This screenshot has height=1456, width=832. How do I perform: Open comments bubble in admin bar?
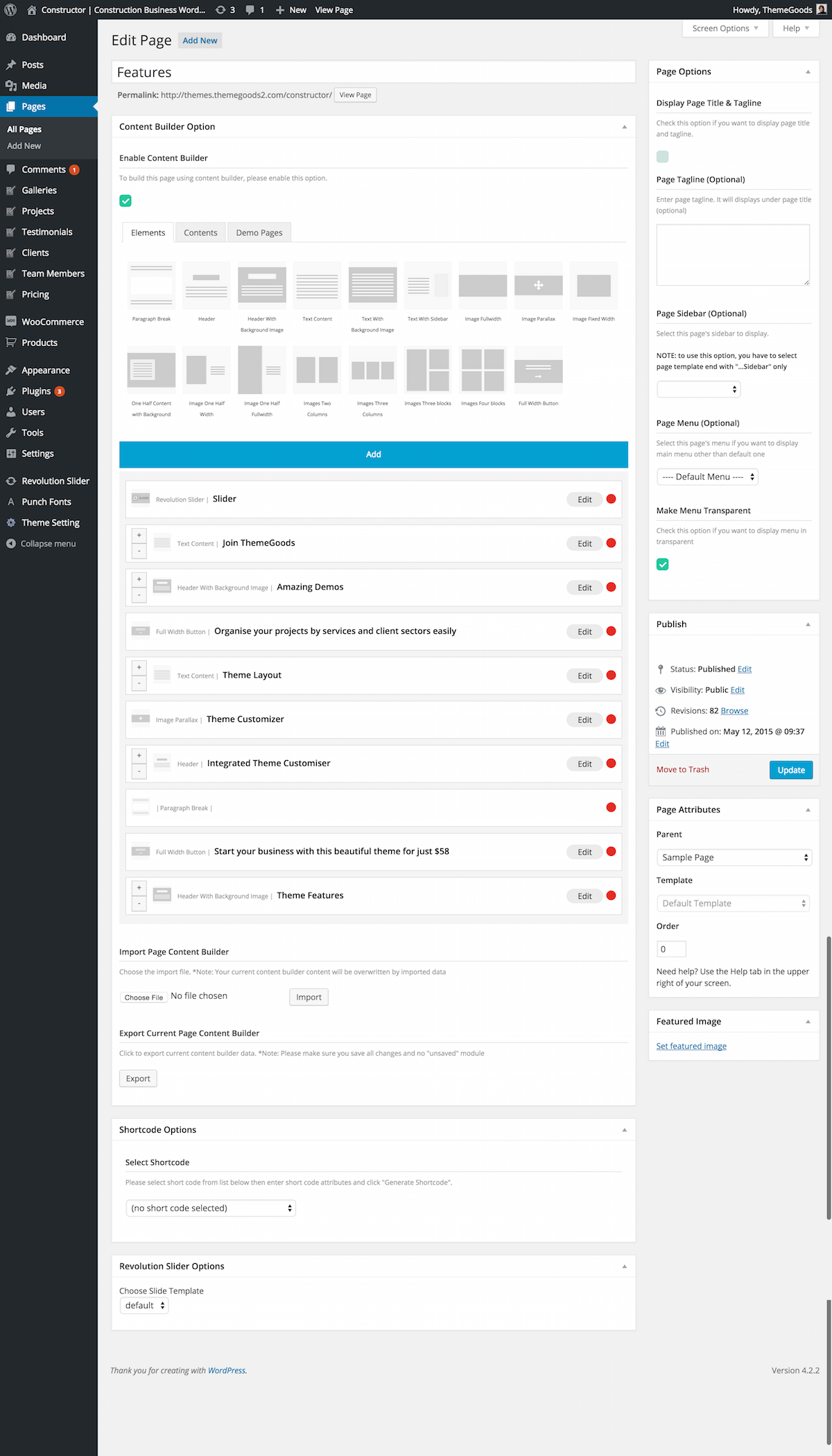pos(254,10)
